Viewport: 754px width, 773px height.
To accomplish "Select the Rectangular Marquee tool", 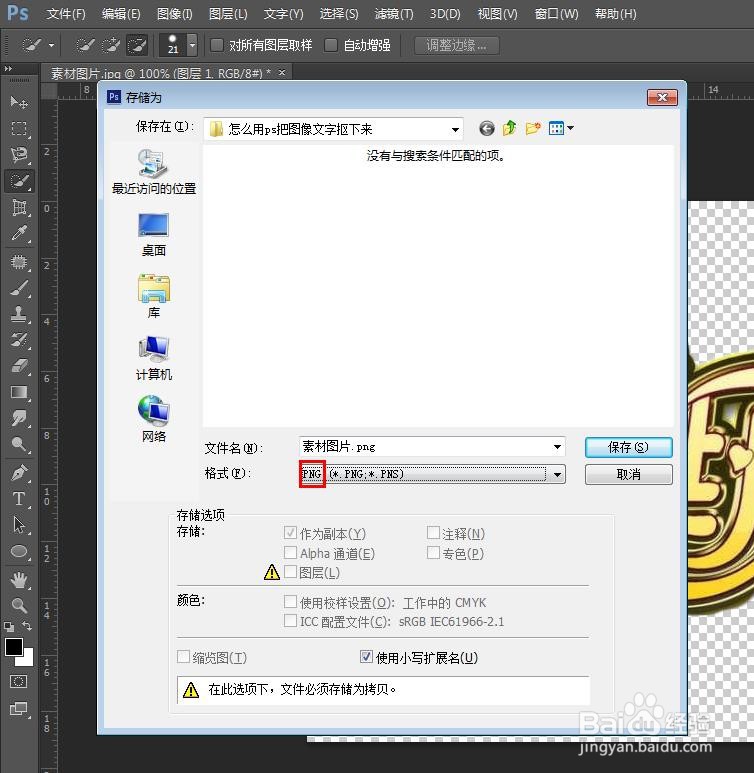I will coord(19,128).
